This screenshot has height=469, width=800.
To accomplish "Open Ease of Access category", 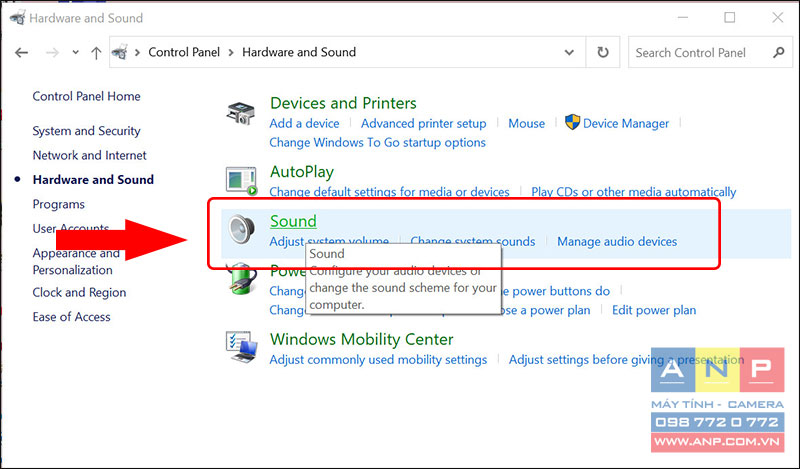I will tap(71, 317).
